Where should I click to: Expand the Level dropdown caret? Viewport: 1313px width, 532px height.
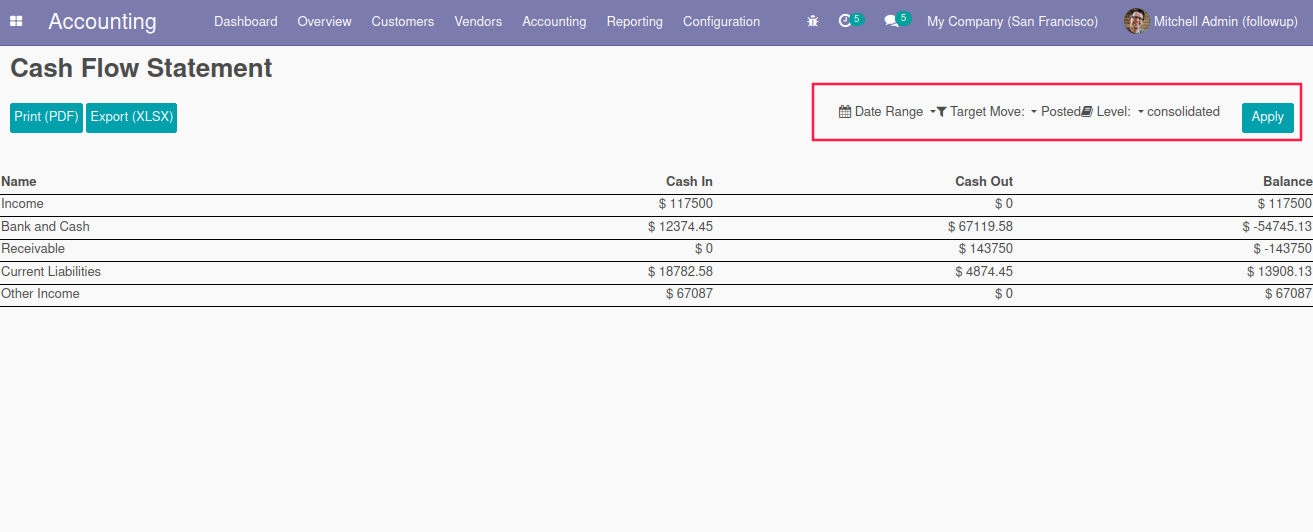point(1140,112)
